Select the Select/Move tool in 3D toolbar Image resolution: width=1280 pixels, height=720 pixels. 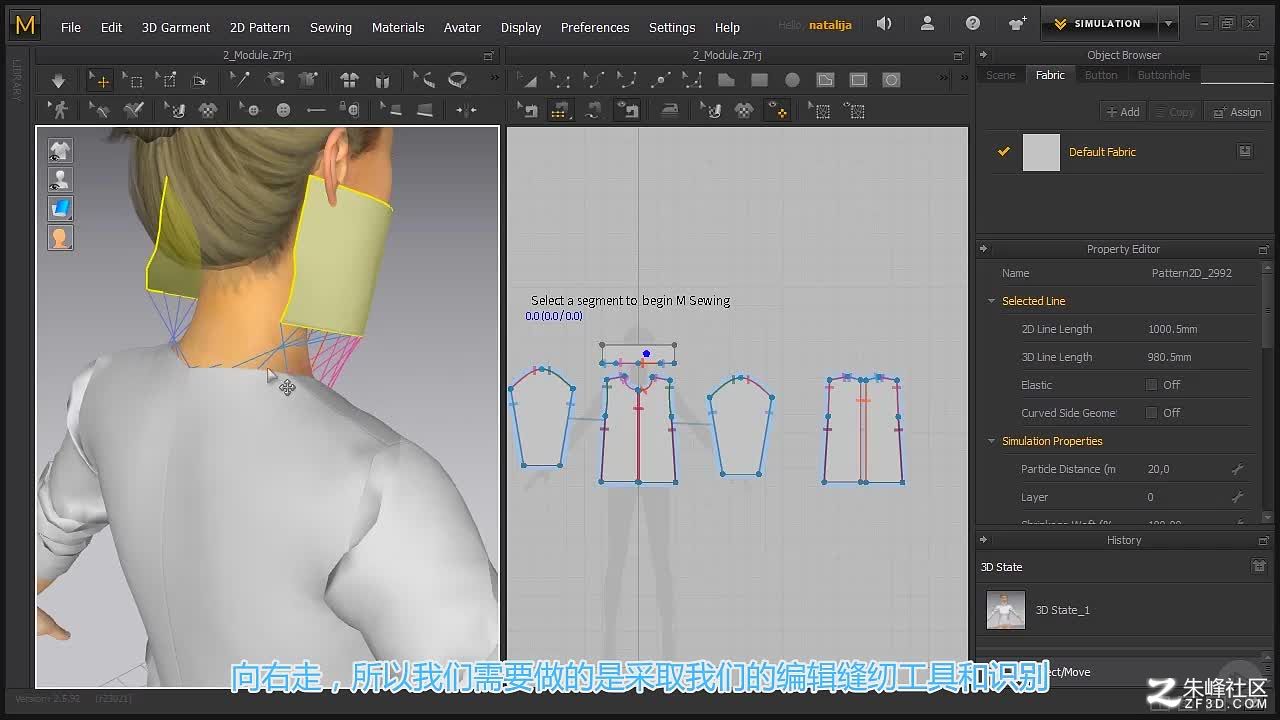[100, 80]
